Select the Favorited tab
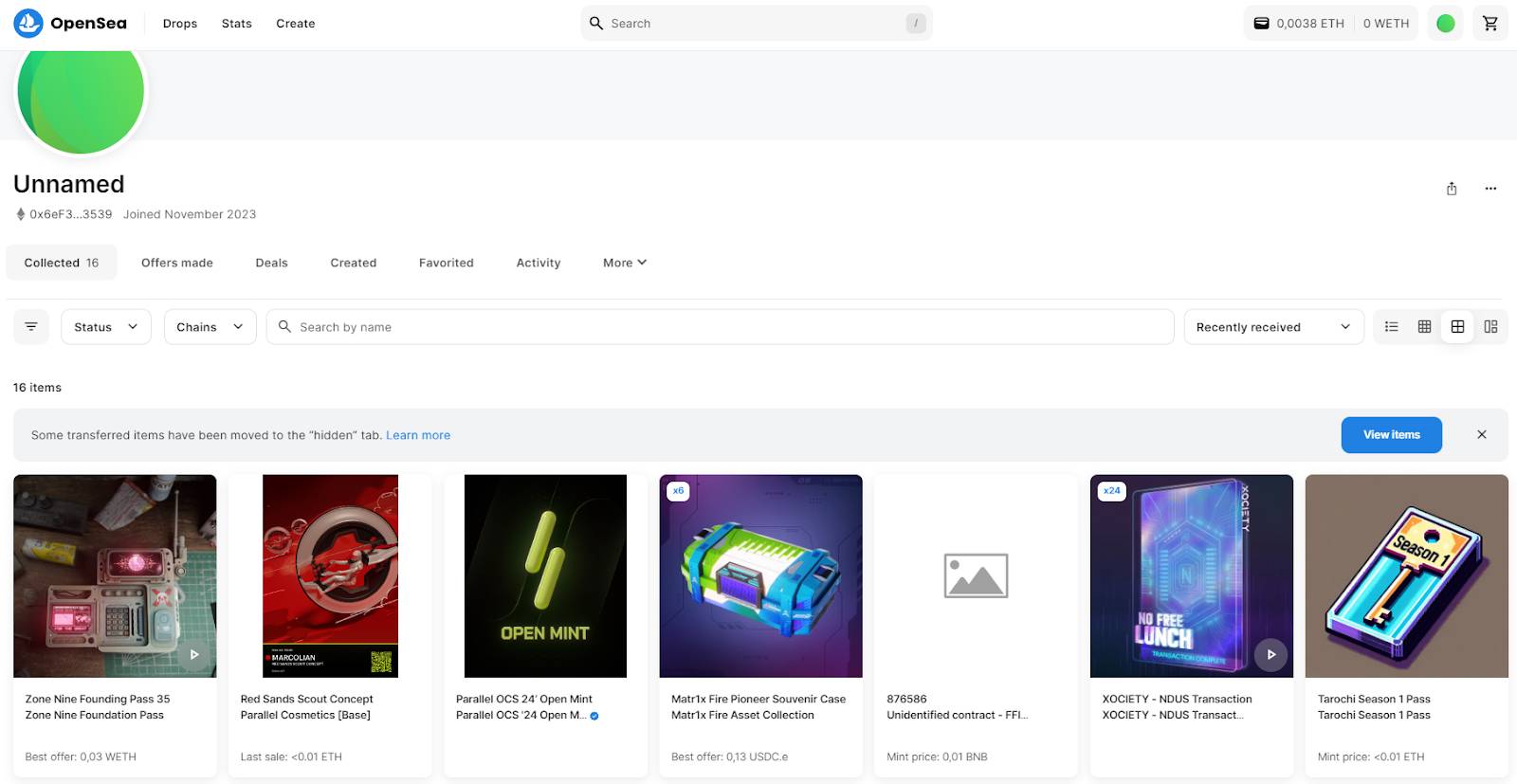Screen dimensions: 1517x784 click(x=447, y=263)
